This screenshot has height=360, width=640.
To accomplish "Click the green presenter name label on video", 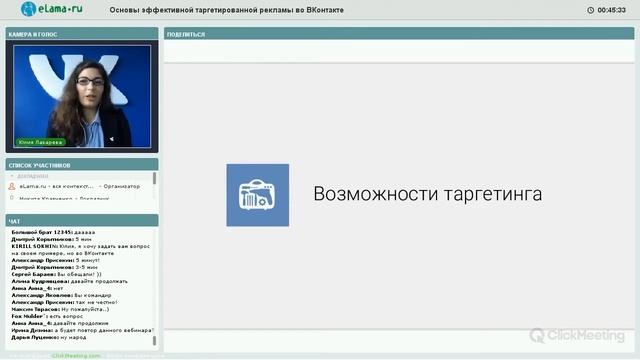I will pyautogui.click(x=40, y=142).
